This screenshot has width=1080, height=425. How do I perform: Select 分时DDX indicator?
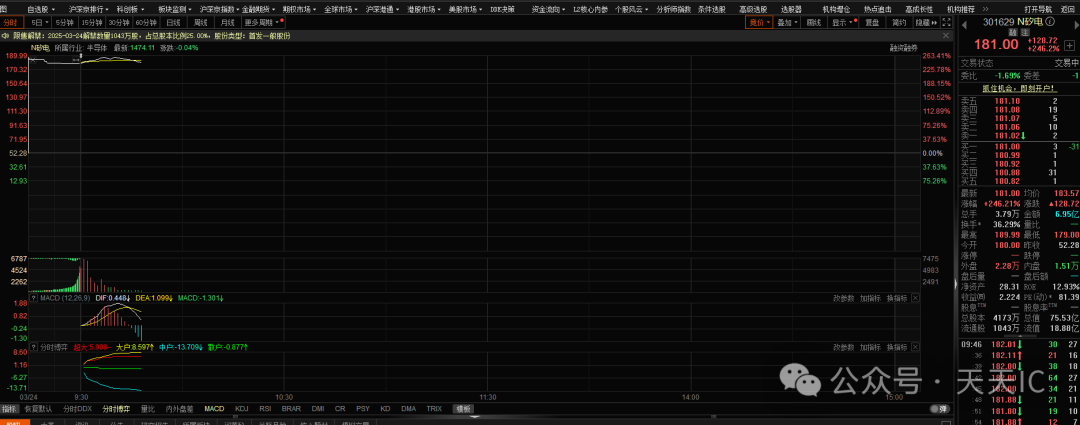point(77,408)
